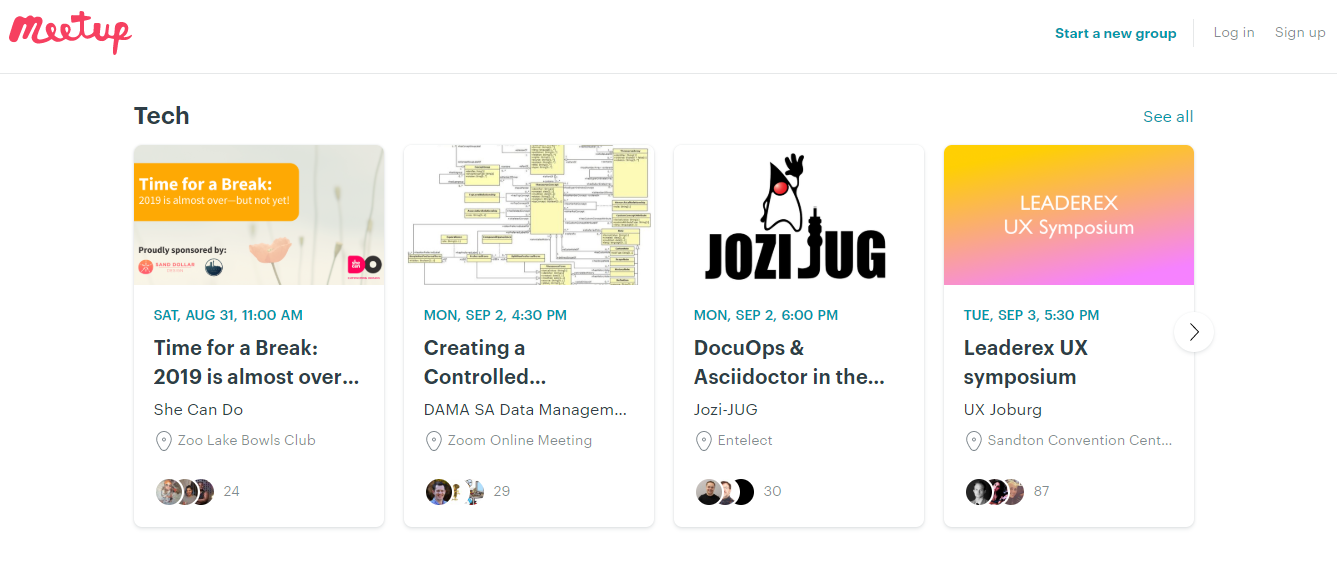This screenshot has height=583, width=1337.
Task: Click attendee avatars on DAMA SA event
Action: [x=455, y=491]
